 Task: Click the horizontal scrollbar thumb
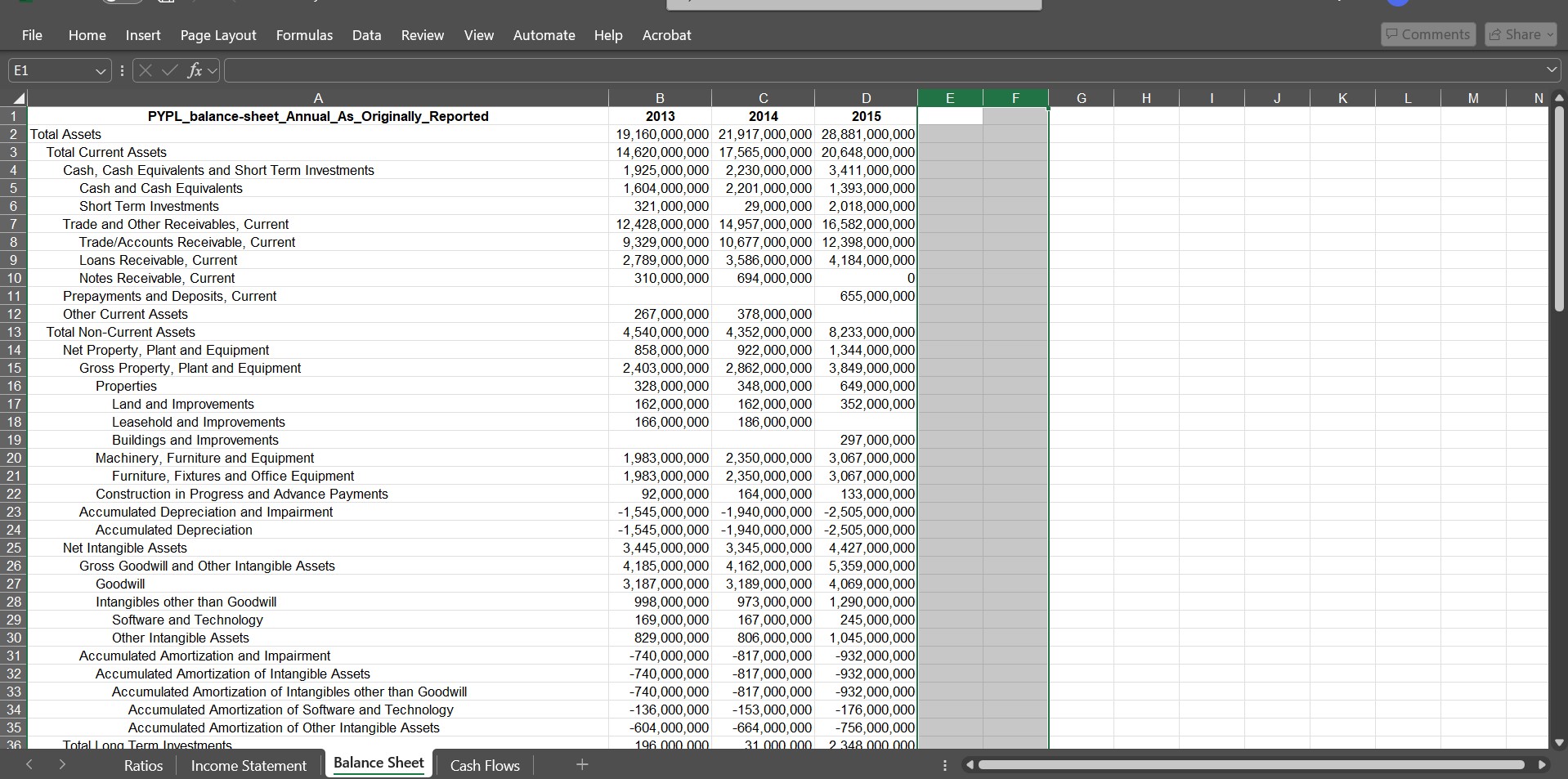(x=1251, y=765)
